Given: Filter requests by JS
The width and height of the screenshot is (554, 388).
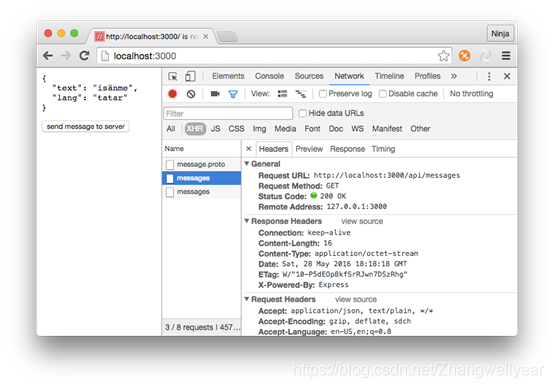Looking at the screenshot, I should point(215,129).
